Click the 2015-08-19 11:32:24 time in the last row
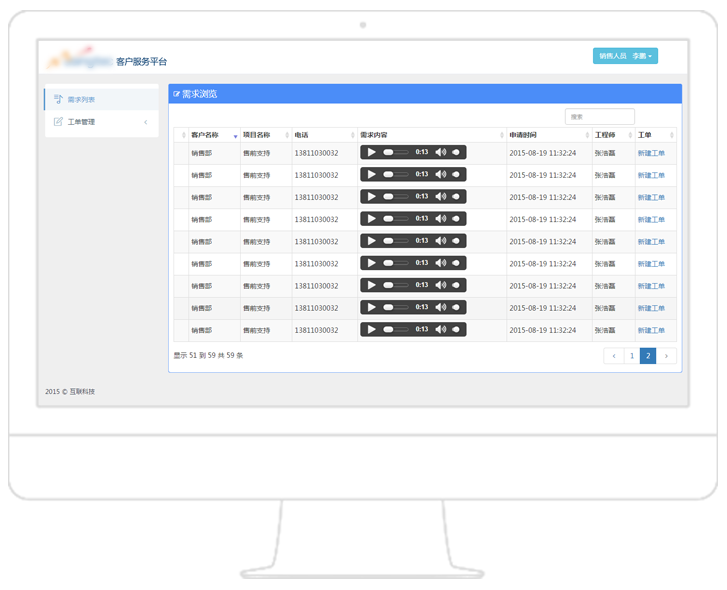The width and height of the screenshot is (727, 590). point(542,330)
